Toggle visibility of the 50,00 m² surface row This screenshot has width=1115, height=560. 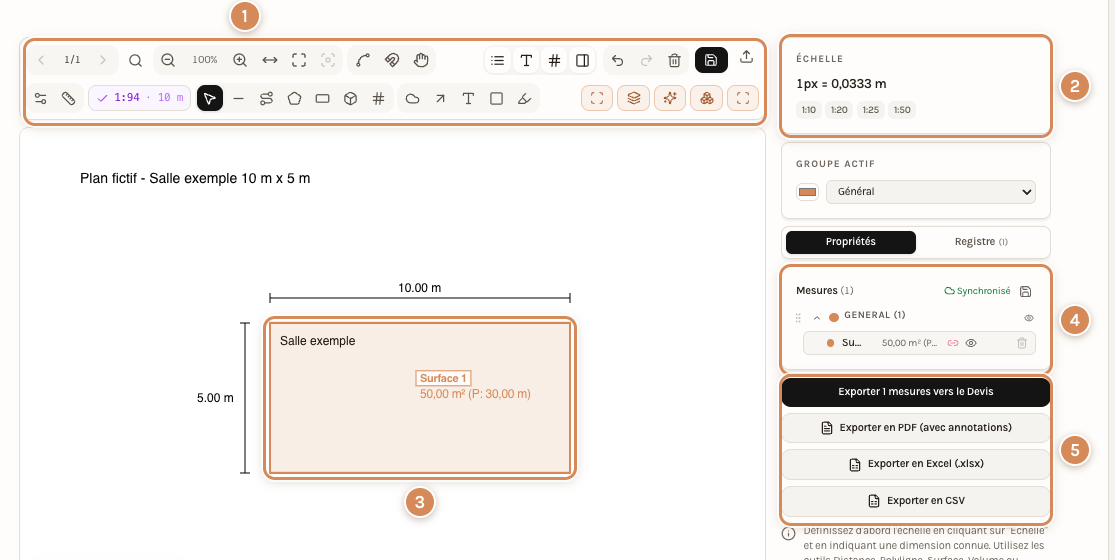pyautogui.click(x=971, y=343)
